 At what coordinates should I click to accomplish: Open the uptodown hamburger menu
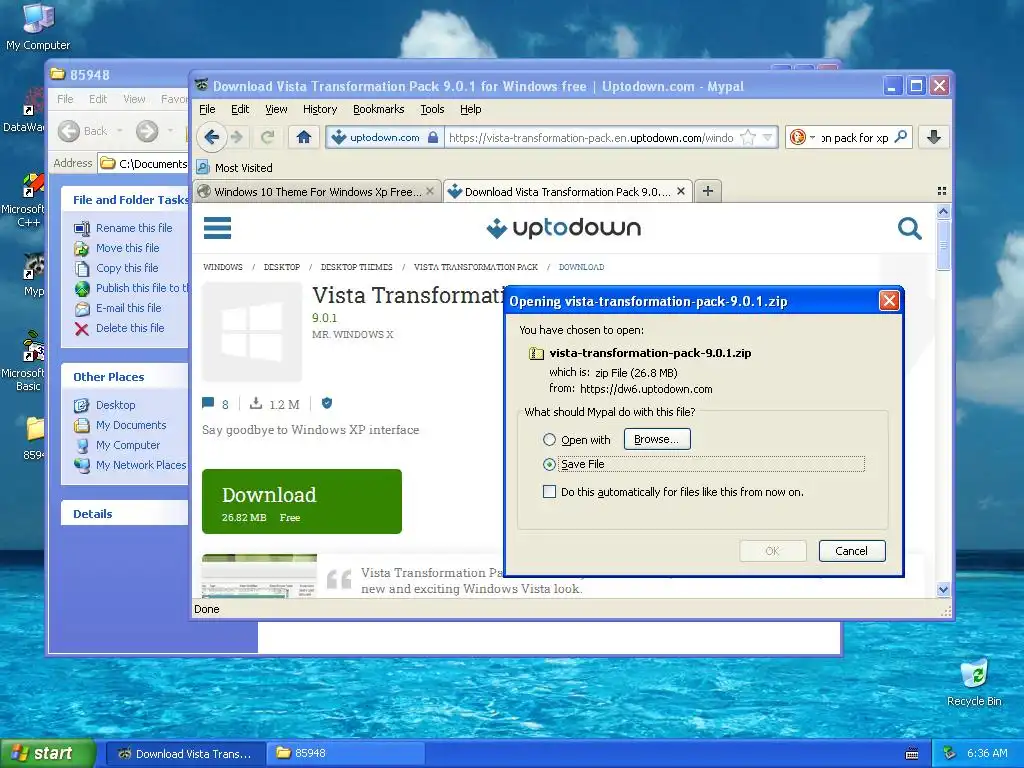point(217,228)
